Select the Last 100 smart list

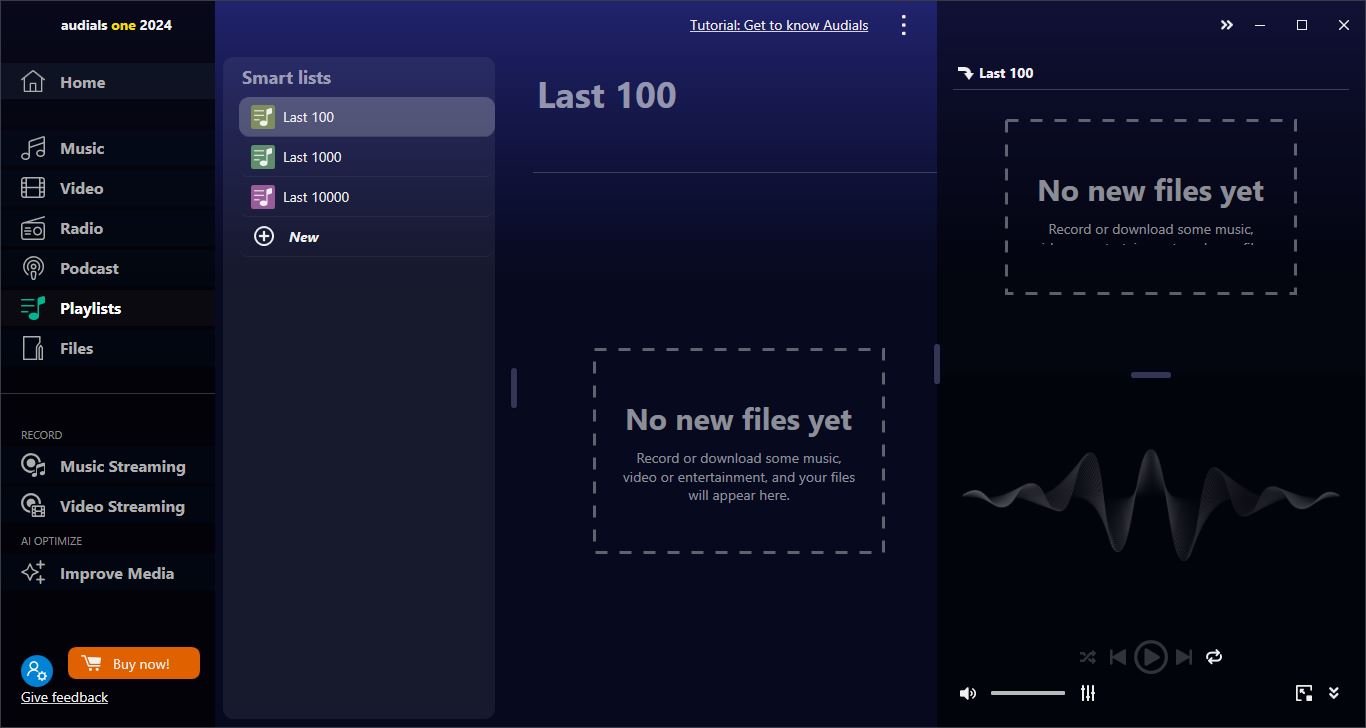point(366,117)
